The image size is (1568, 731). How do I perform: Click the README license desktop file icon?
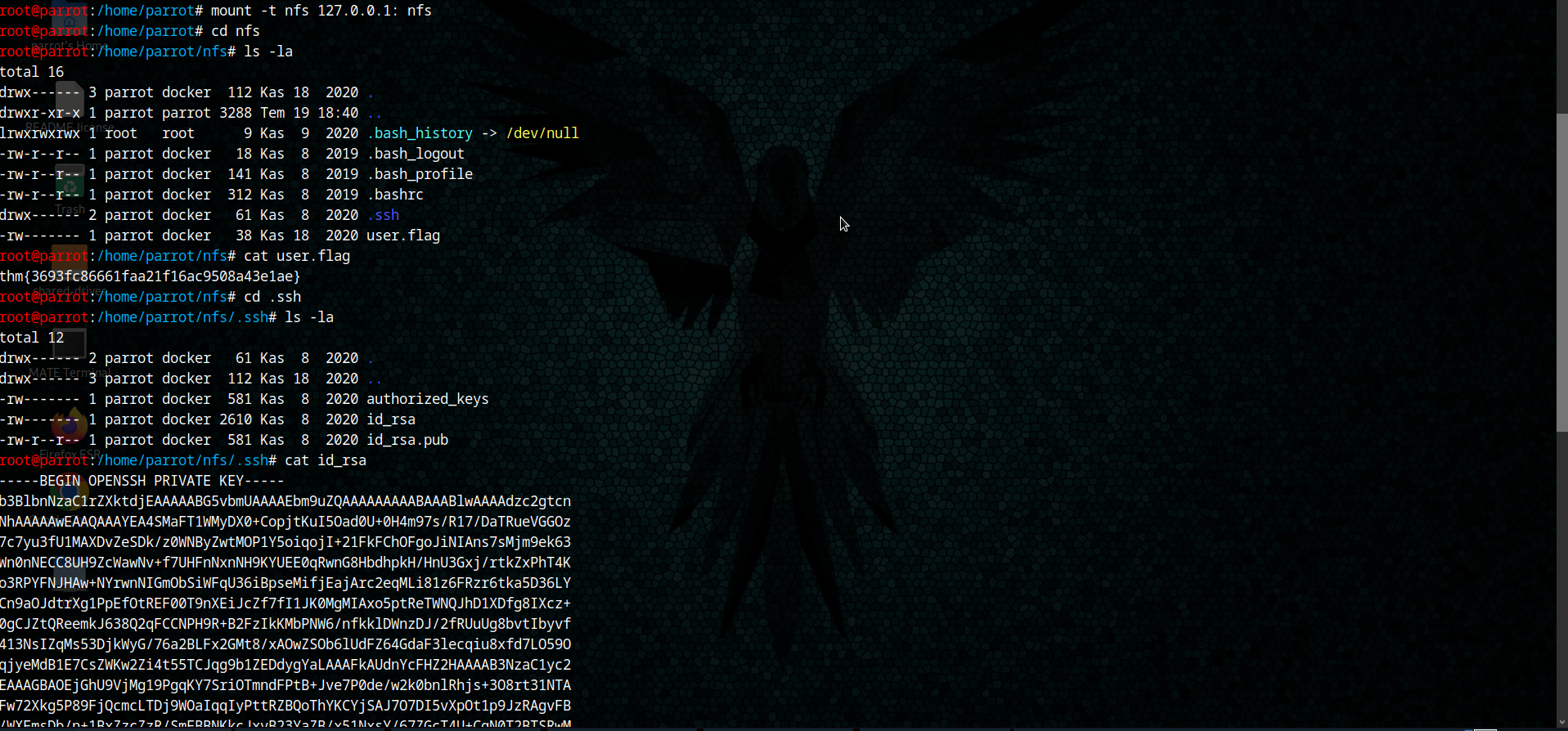pyautogui.click(x=69, y=98)
